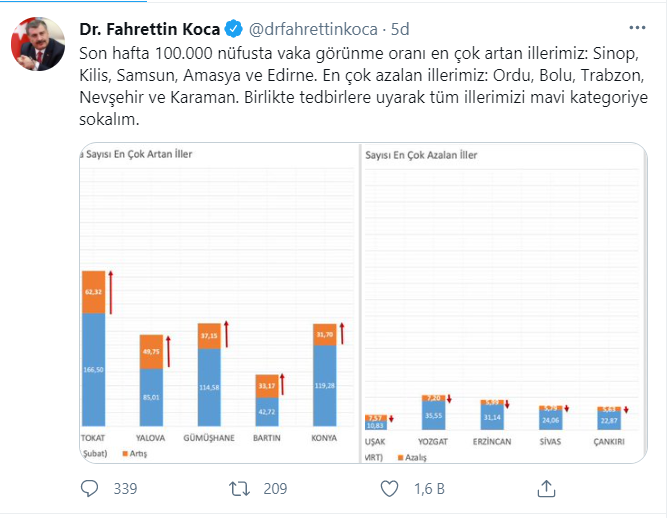Click the reply speech bubble icon
670x518 pixels.
click(x=89, y=488)
